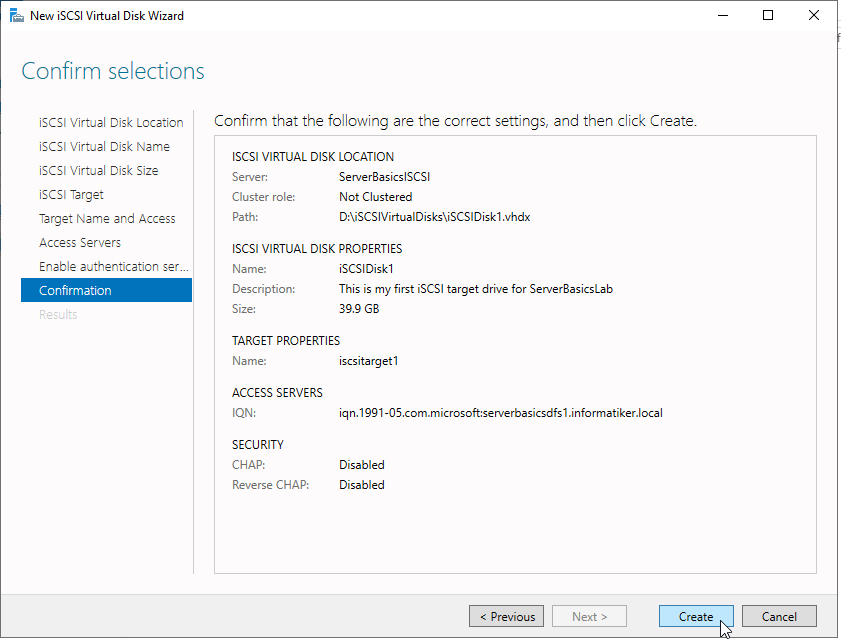Click the target name iscsitarget1
Image resolution: width=841 pixels, height=640 pixels.
[368, 361]
